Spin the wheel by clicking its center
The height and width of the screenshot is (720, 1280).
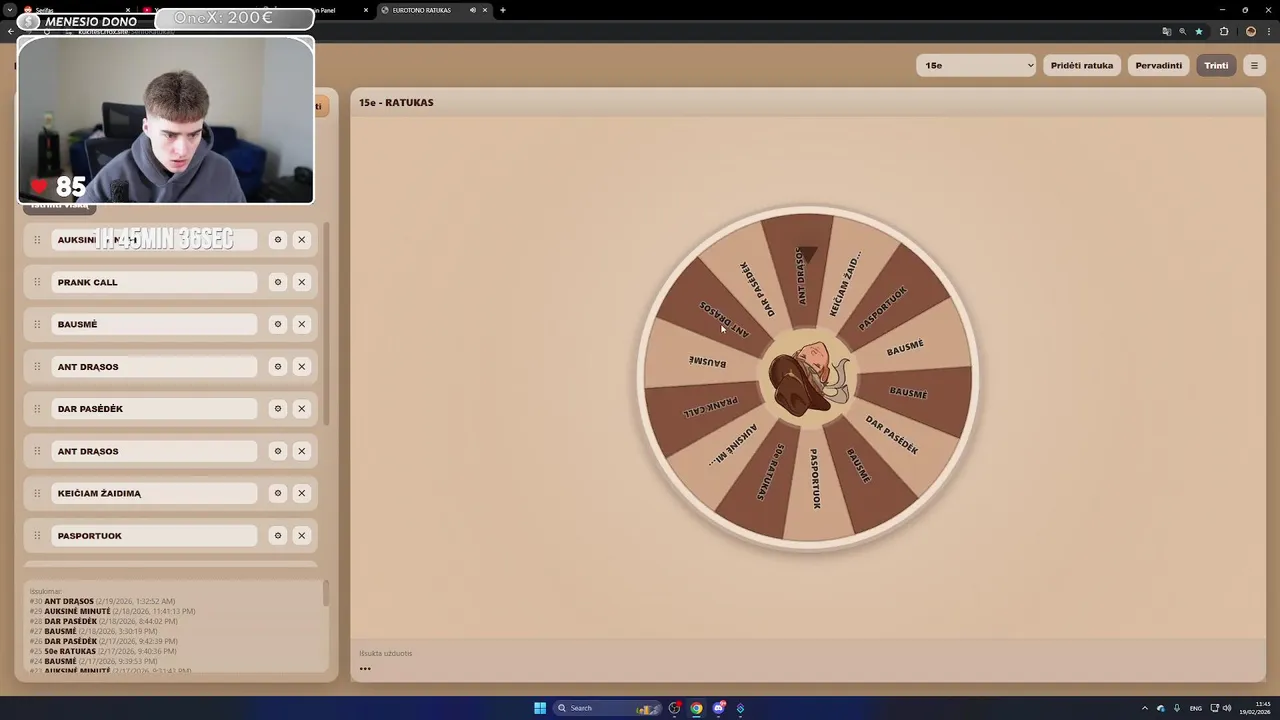click(x=808, y=378)
